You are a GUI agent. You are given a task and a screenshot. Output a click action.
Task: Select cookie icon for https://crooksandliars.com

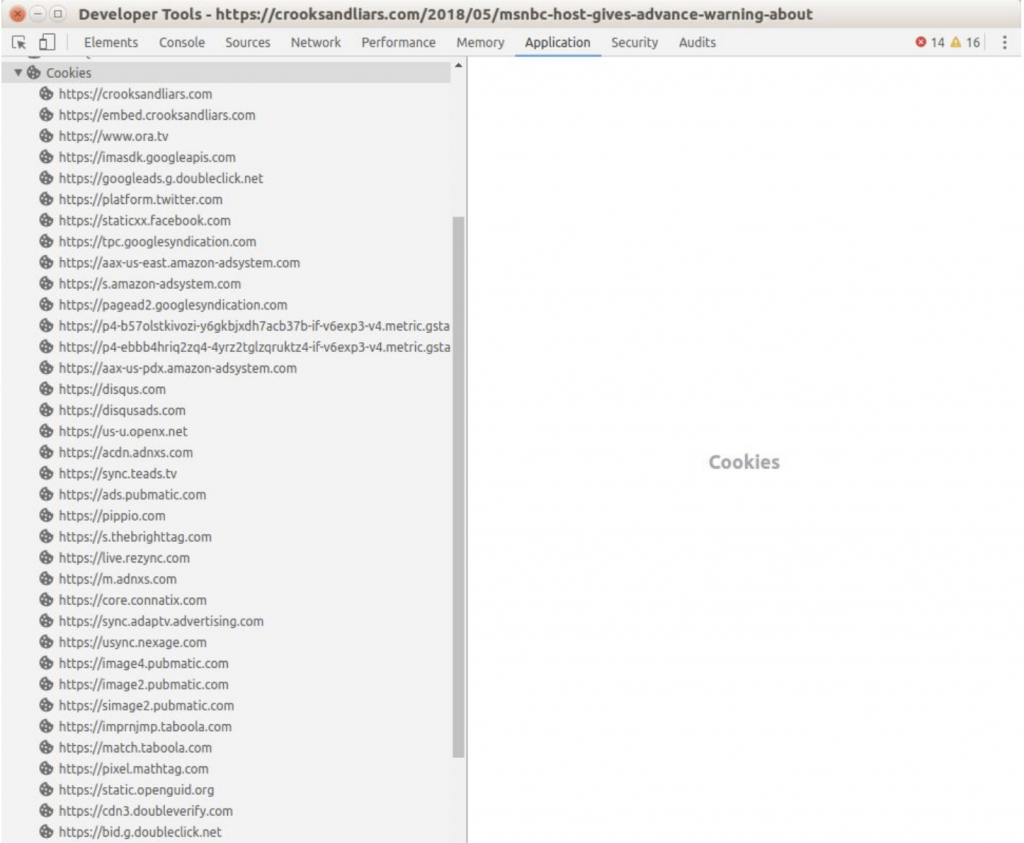click(x=46, y=93)
